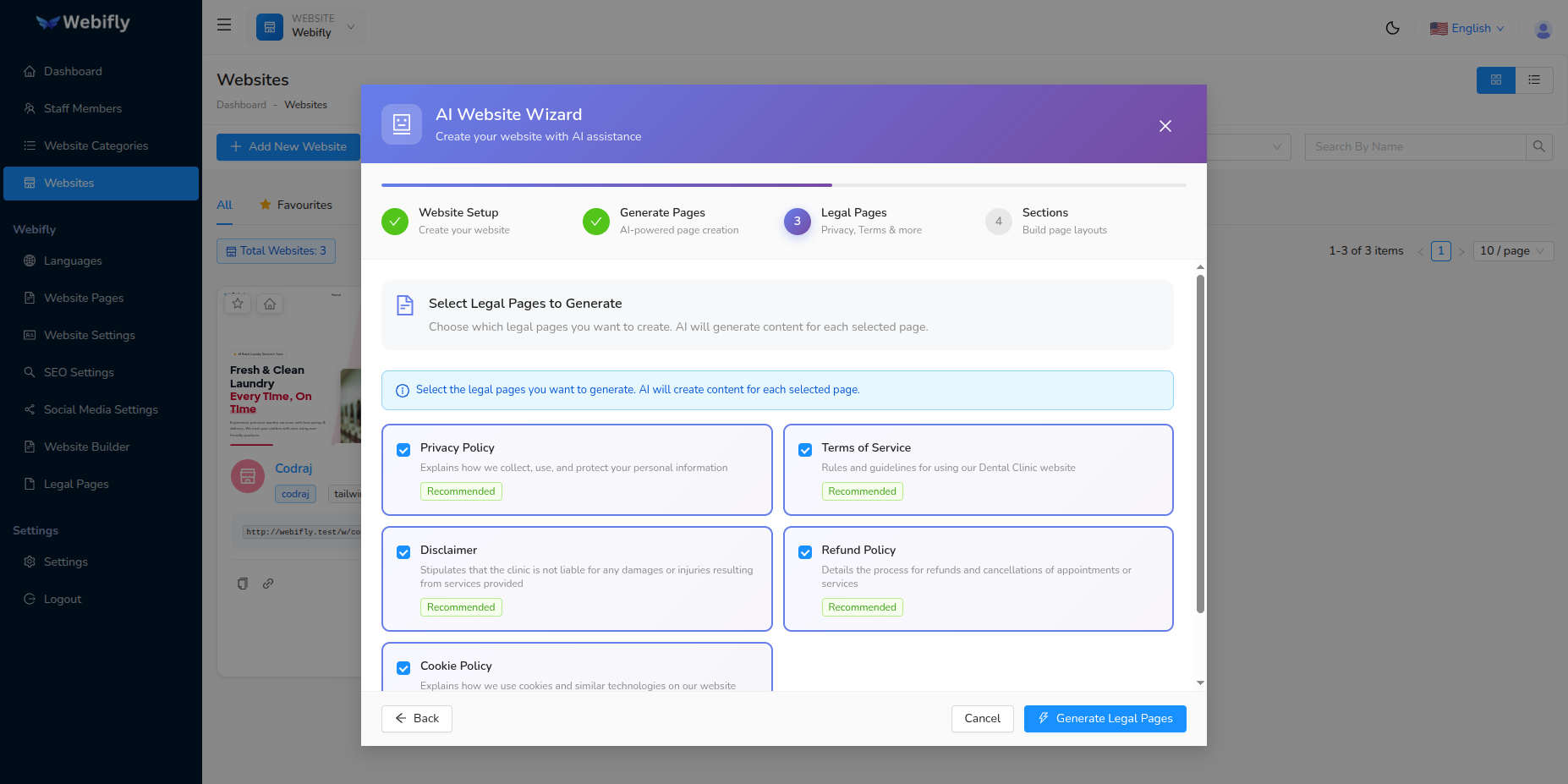The image size is (1568, 784).
Task: Go to SEO Settings in sidebar
Action: point(79,372)
